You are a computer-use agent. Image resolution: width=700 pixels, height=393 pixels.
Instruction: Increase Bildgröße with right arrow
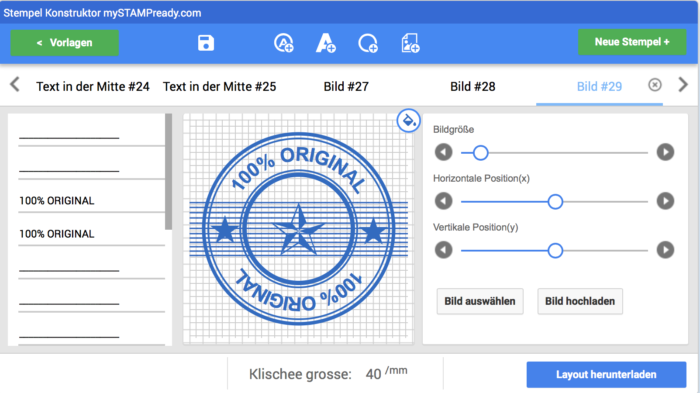[665, 152]
